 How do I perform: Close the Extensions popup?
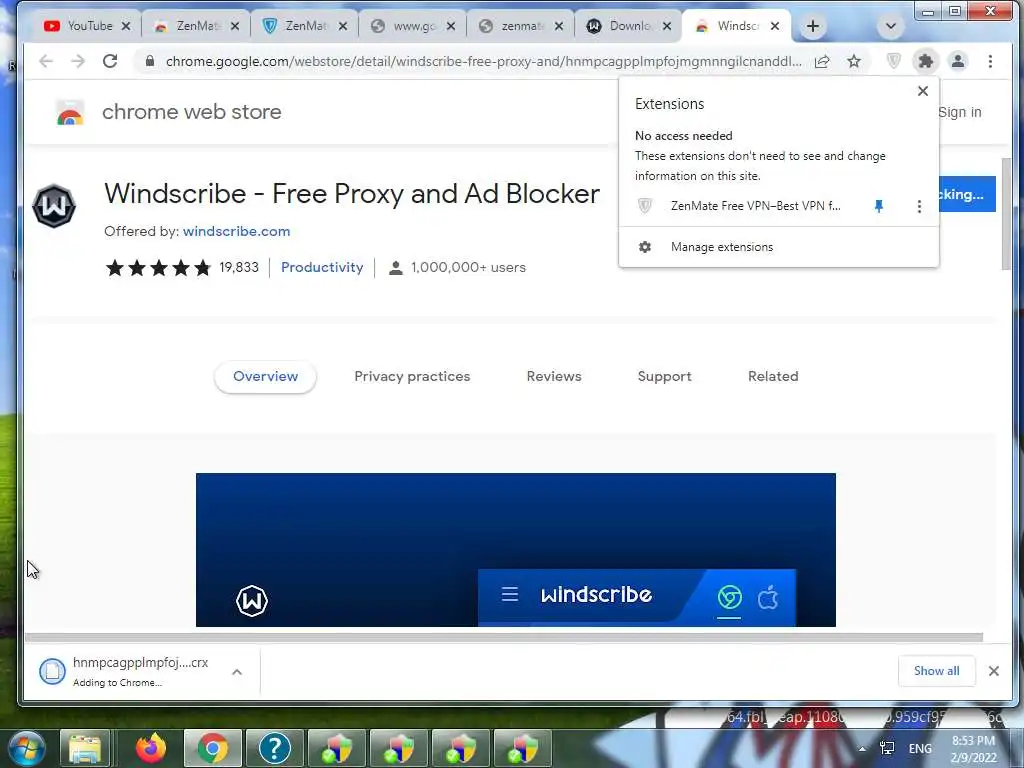[x=923, y=91]
